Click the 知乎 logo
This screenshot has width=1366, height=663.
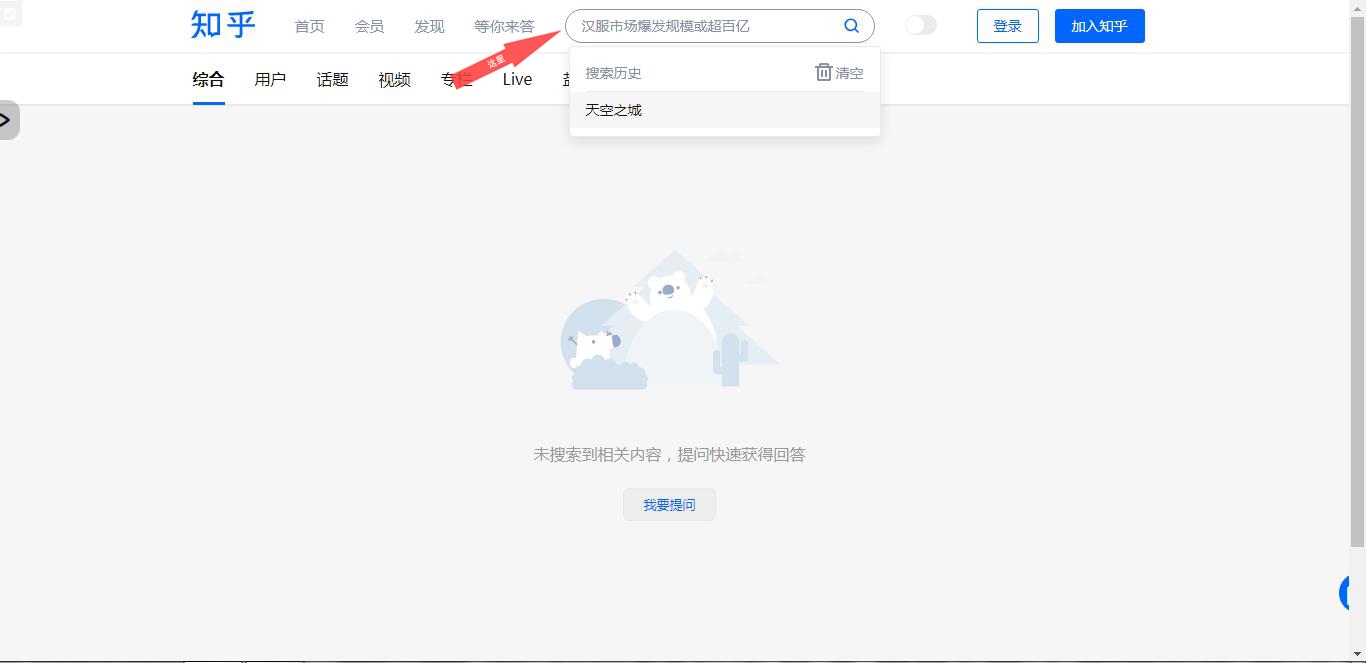coord(223,25)
